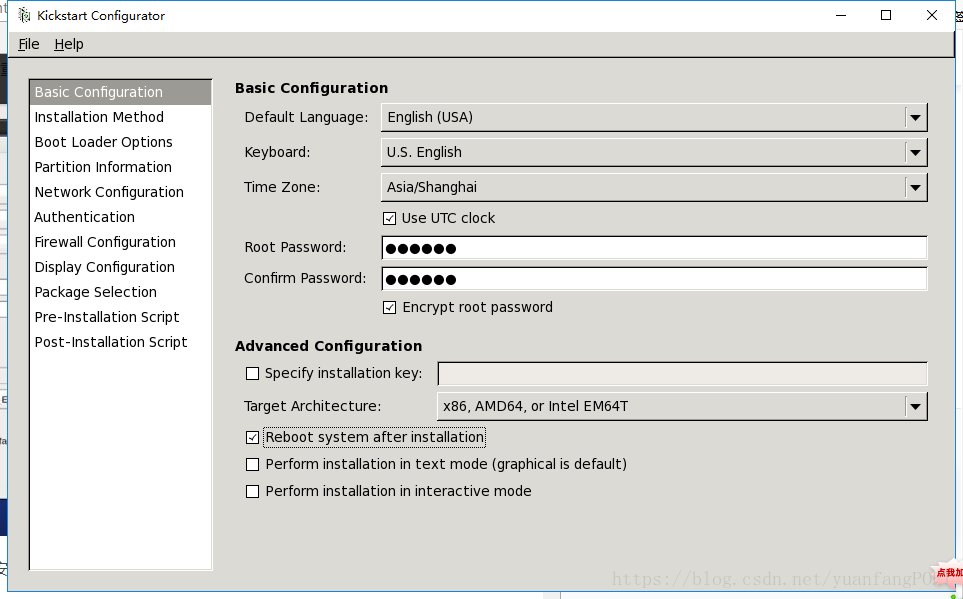Click the Asia/Shanghai time zone combo box
Screen dimensions: 963x599
(x=654, y=187)
